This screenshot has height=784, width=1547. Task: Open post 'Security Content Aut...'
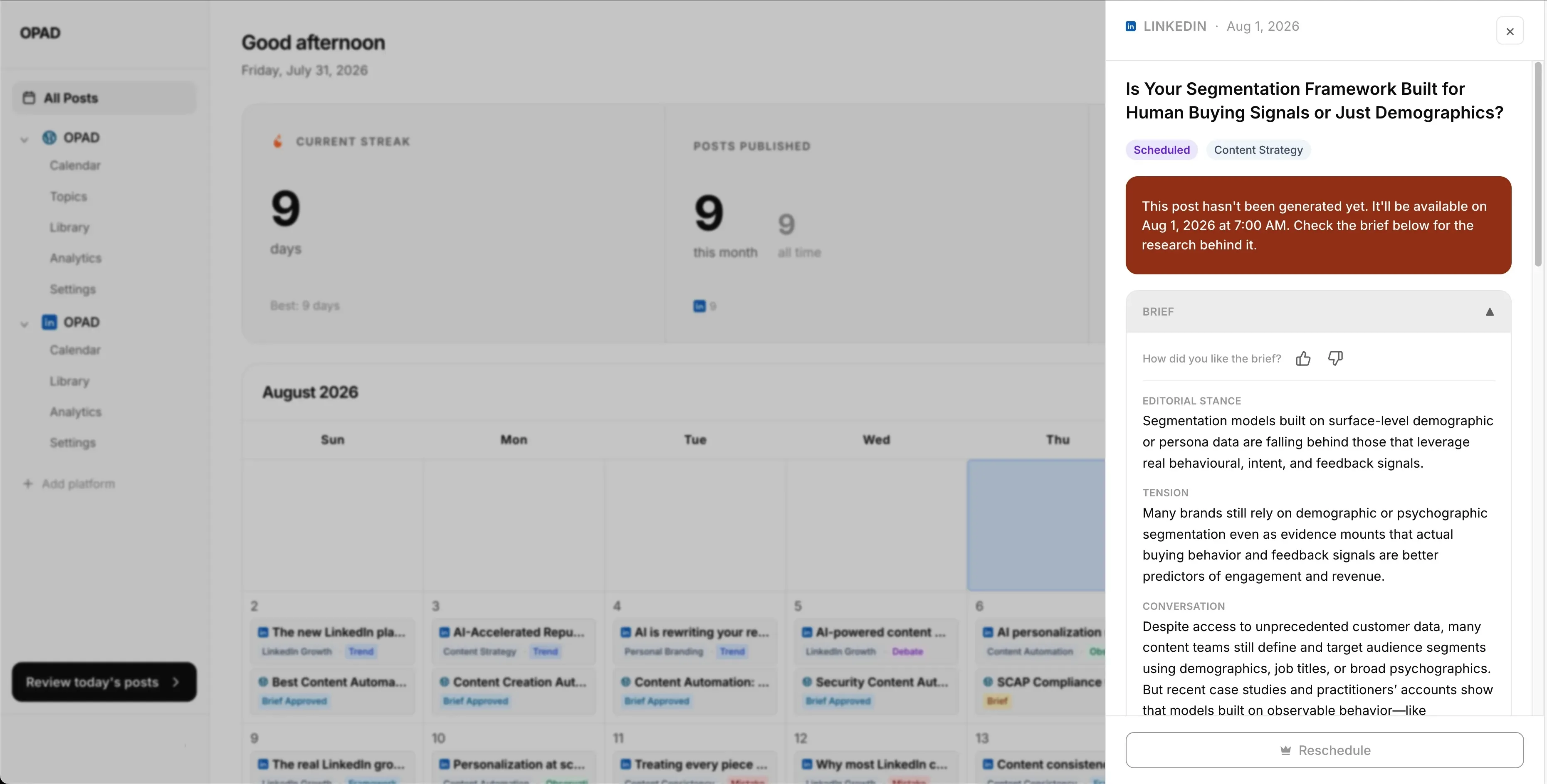(x=877, y=692)
